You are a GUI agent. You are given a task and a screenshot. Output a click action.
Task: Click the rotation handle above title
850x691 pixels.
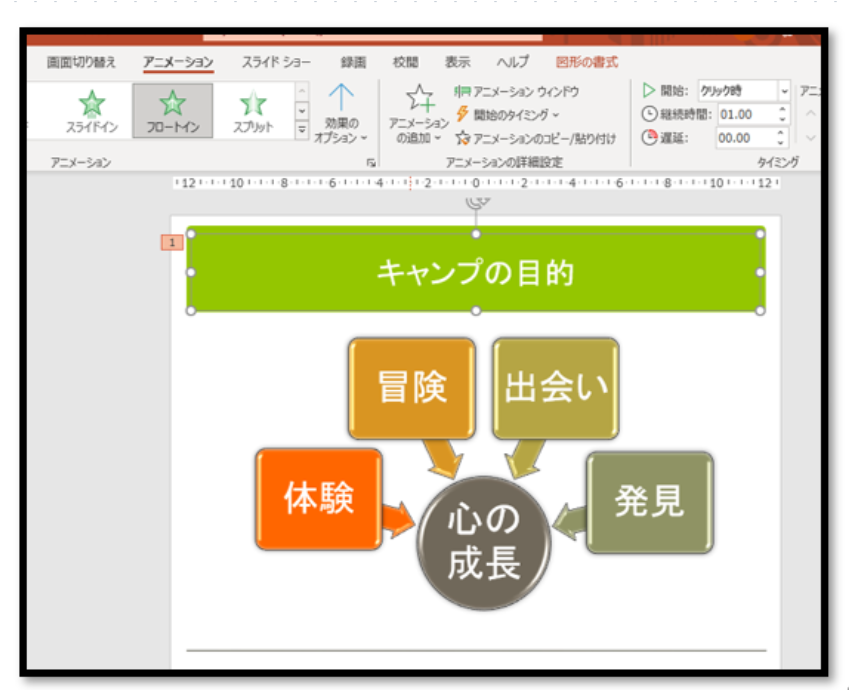[476, 202]
